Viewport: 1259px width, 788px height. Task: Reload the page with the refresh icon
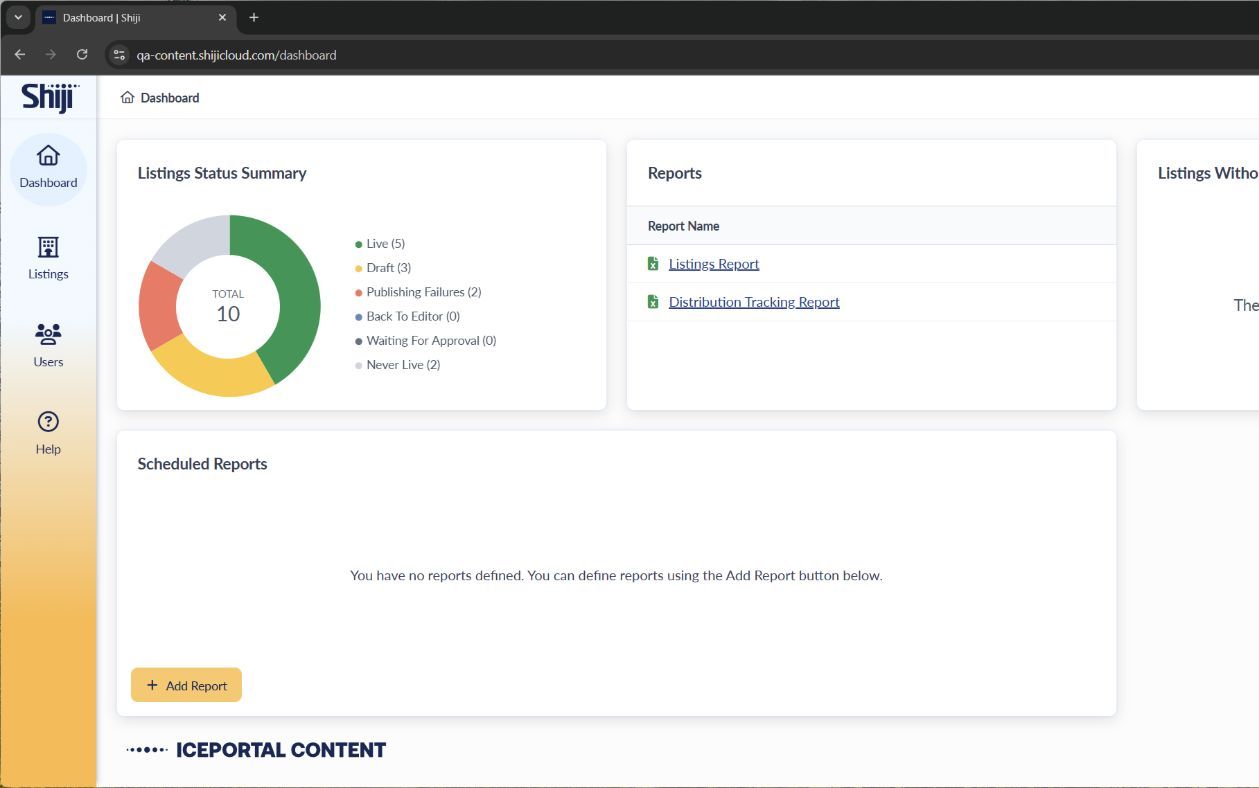tap(82, 54)
